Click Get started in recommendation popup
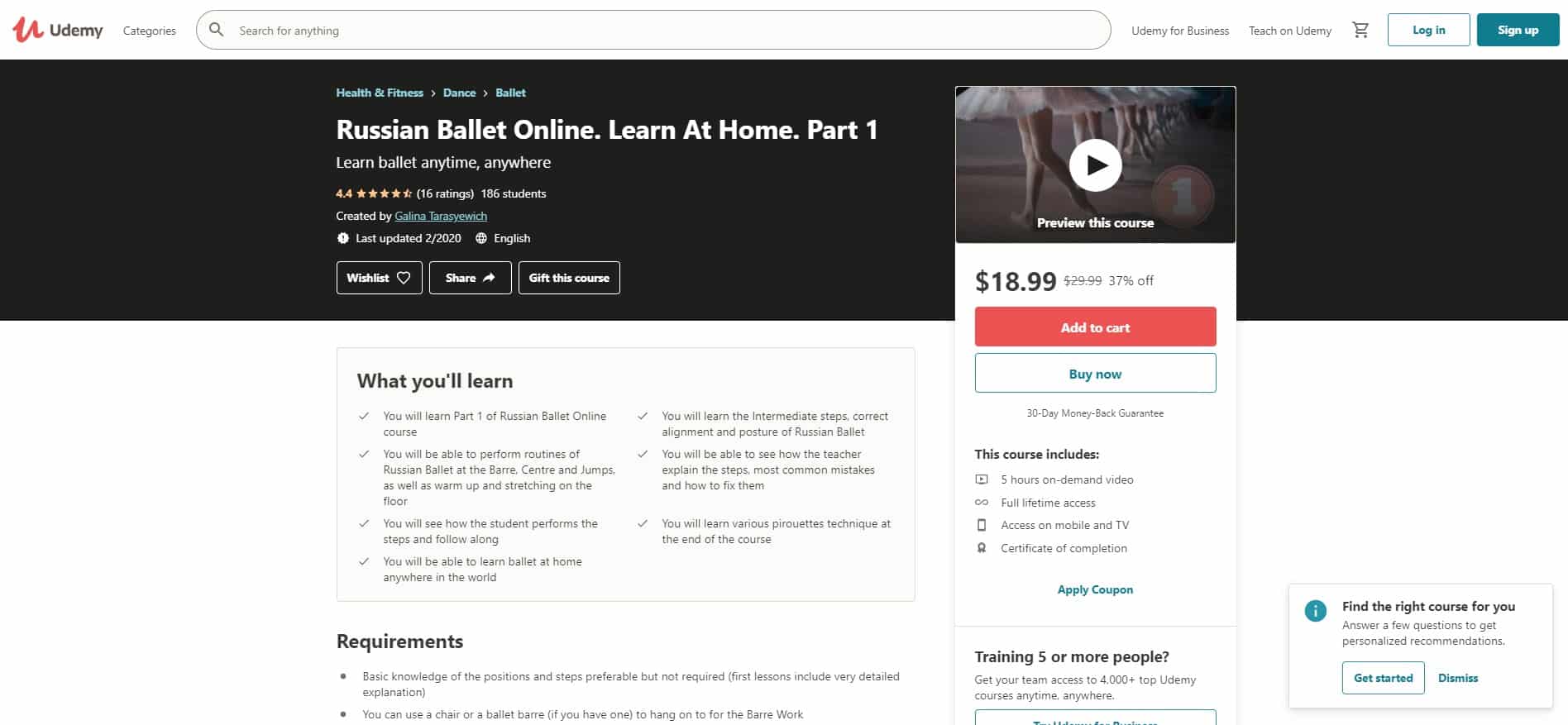1568x725 pixels. pos(1383,678)
